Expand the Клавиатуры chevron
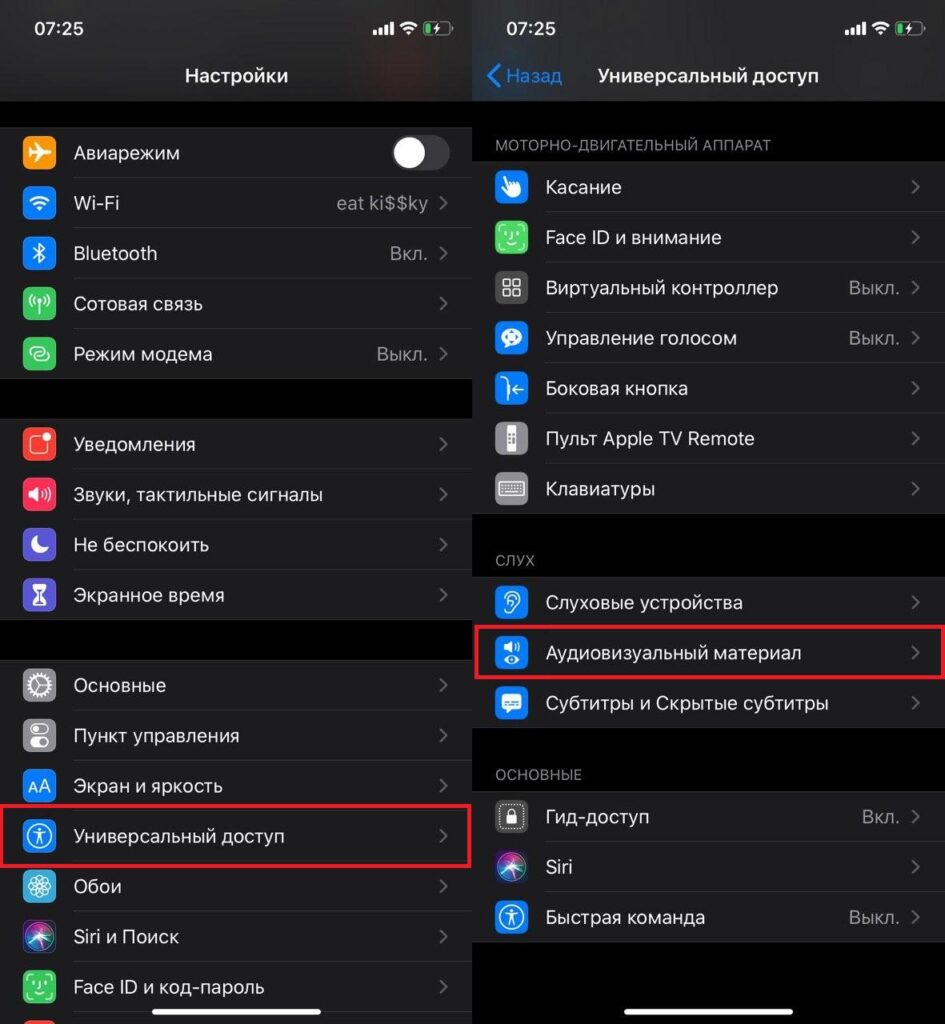 (x=916, y=488)
